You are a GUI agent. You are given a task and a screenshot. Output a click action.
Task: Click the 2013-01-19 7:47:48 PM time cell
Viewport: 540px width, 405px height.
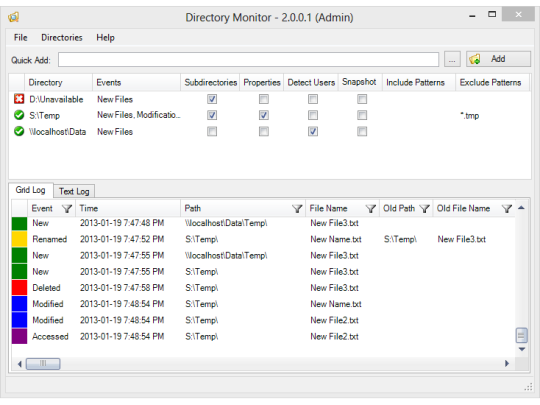(x=122, y=223)
